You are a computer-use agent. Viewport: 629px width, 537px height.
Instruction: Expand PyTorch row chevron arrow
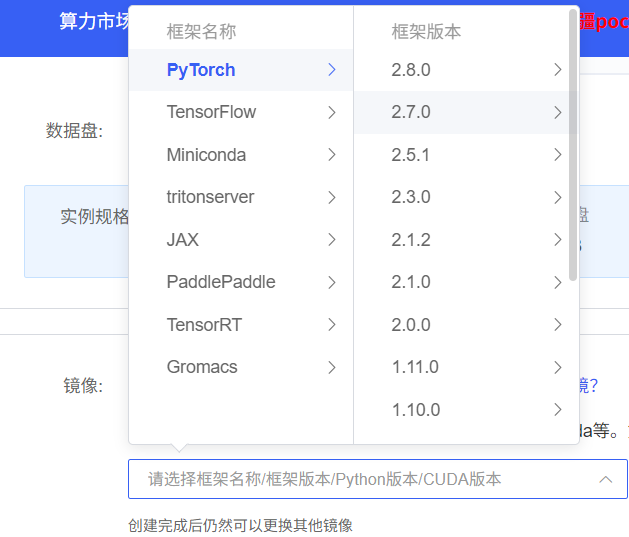pos(332,70)
